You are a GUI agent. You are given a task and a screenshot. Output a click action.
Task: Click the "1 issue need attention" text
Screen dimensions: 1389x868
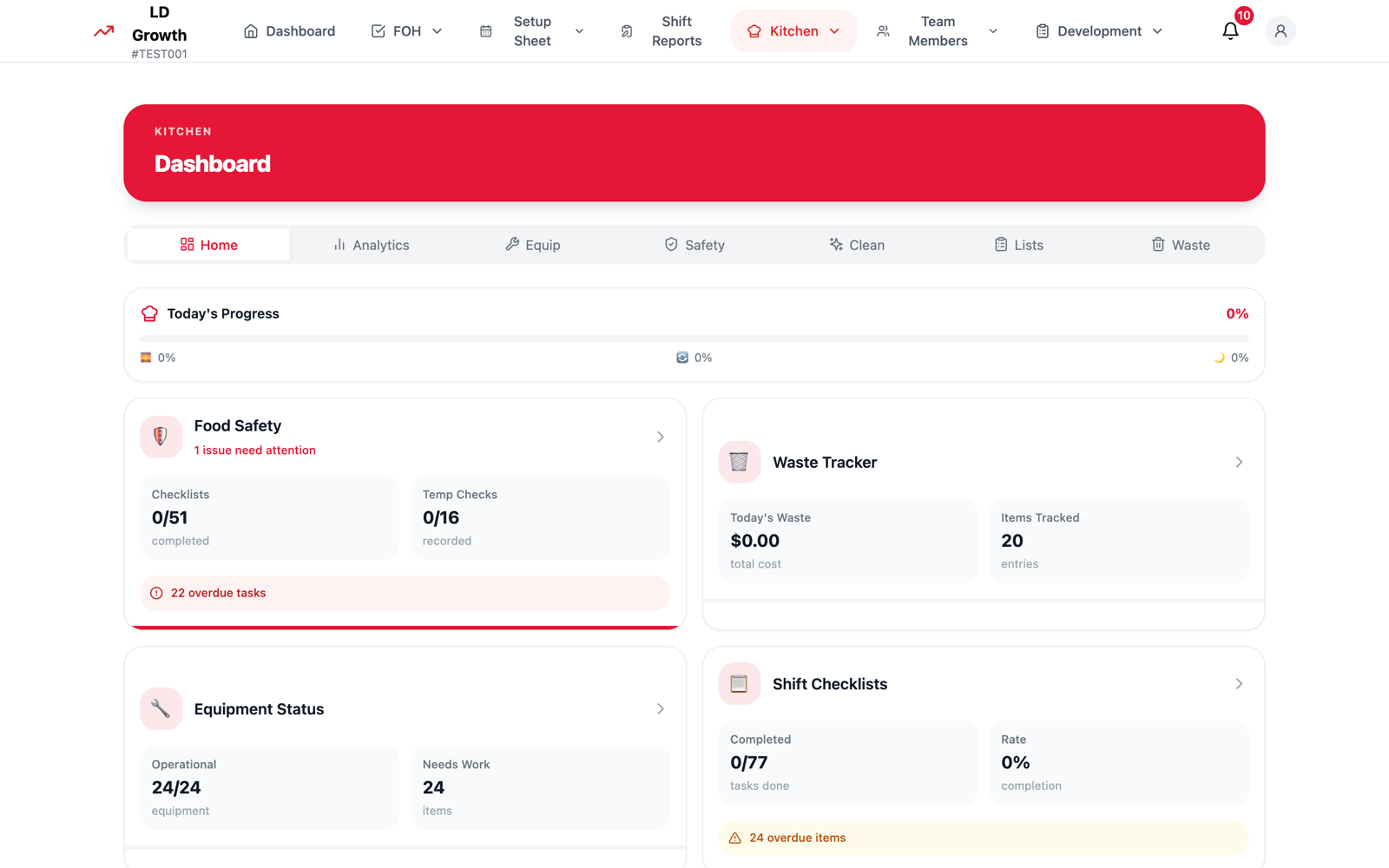pos(255,450)
